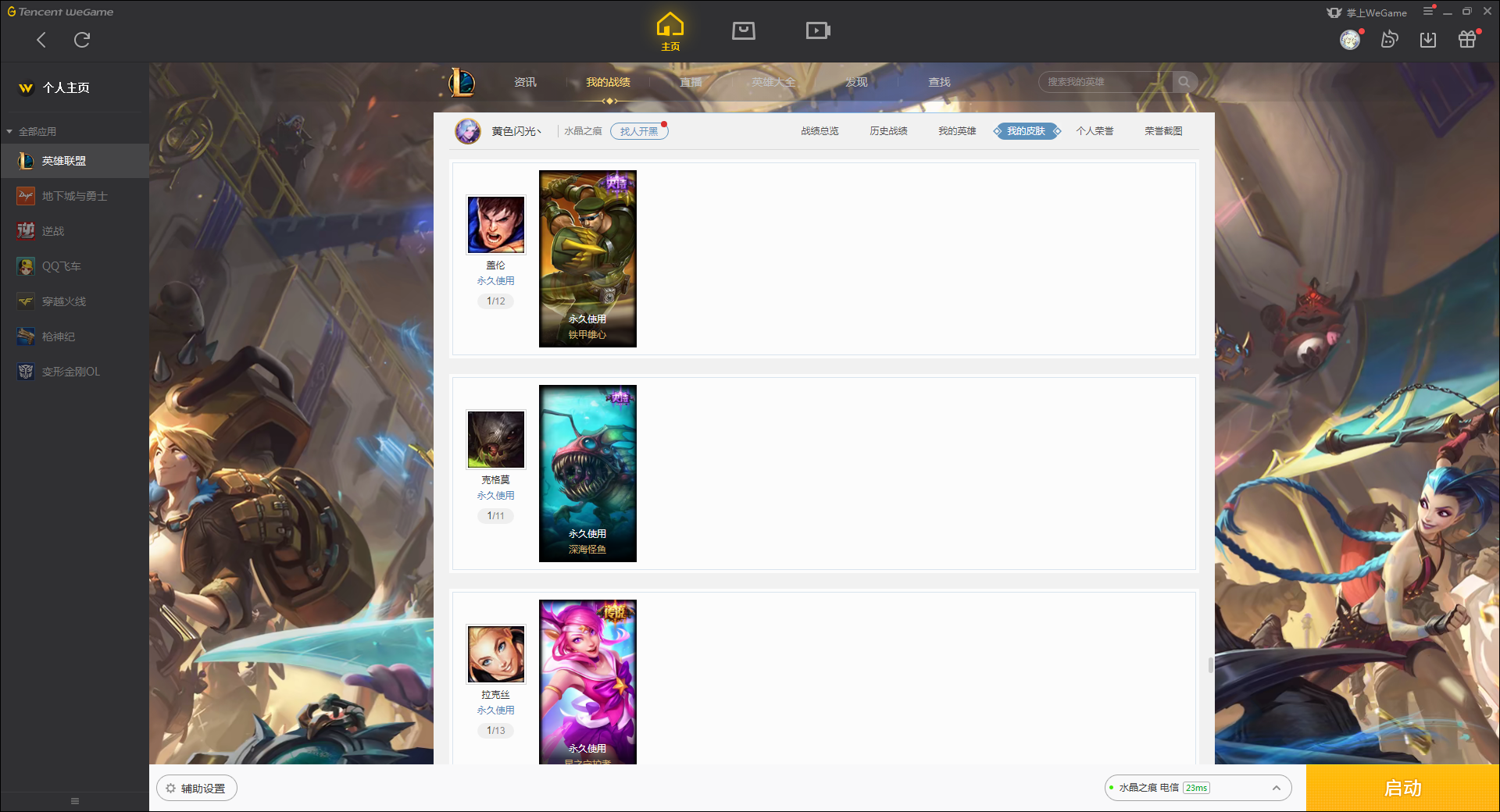The width and height of the screenshot is (1500, 812).
Task: Open the 战绩总览 sub-tab
Action: (x=820, y=131)
